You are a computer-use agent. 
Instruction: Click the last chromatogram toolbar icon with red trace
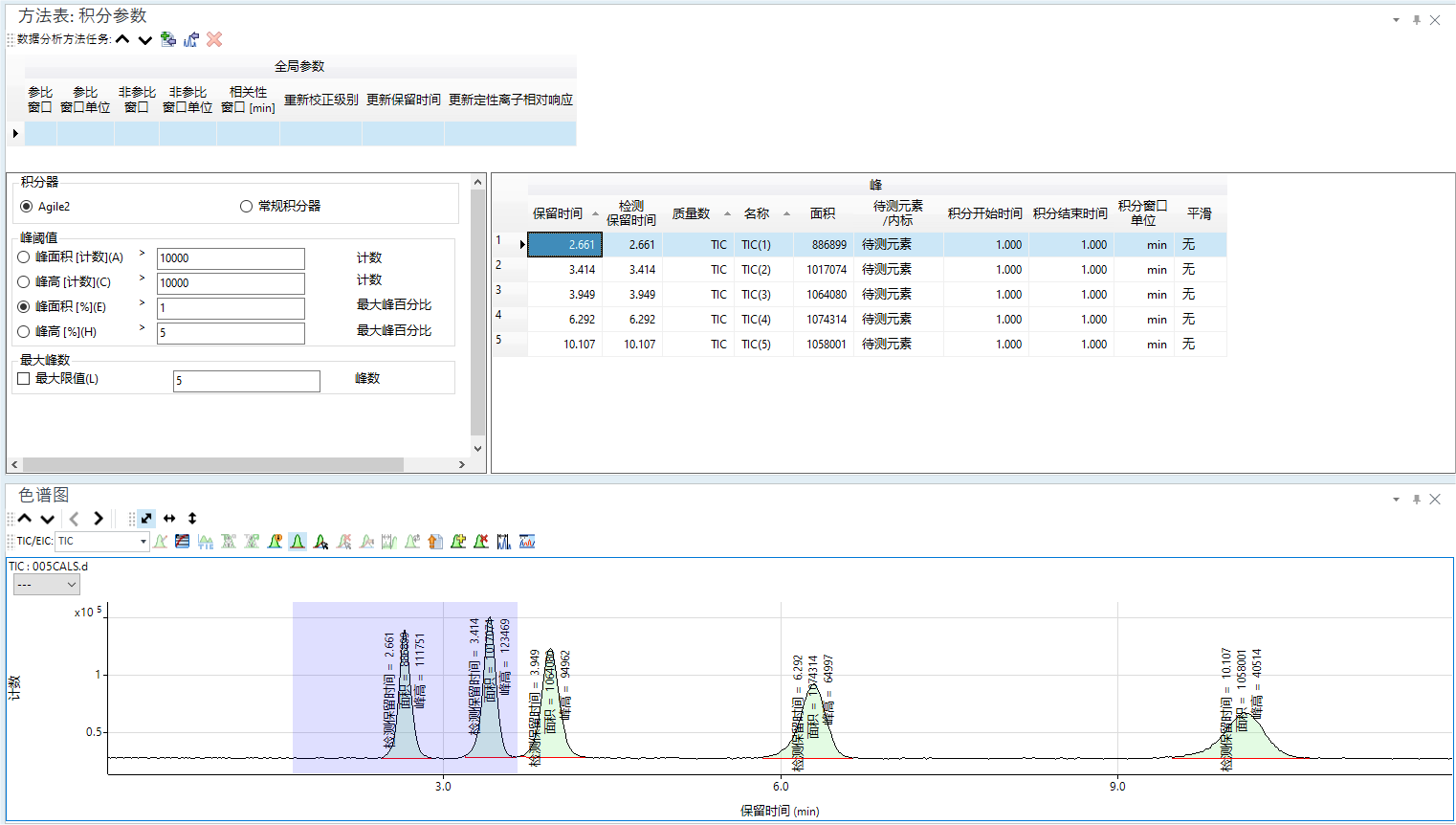527,542
